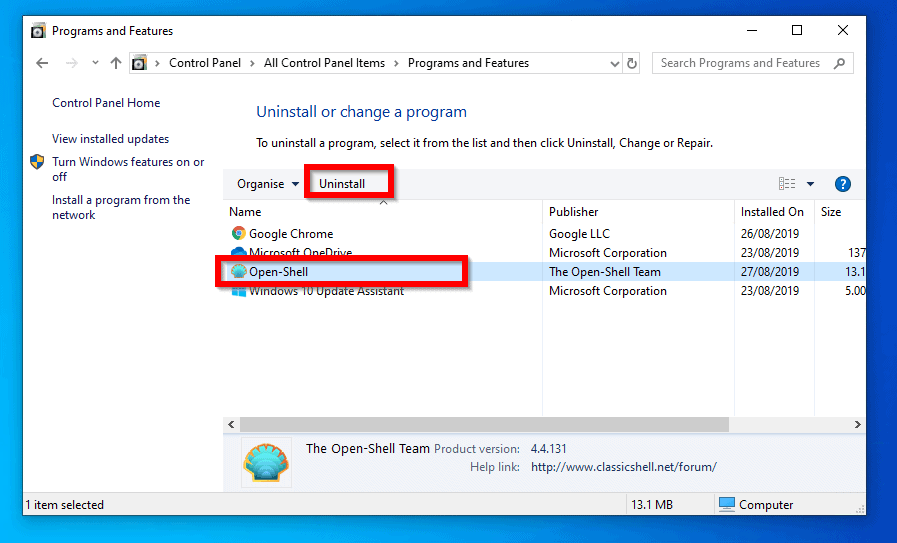897x543 pixels.
Task: Select Windows 10 Update Assistant entry
Action: tap(326, 291)
